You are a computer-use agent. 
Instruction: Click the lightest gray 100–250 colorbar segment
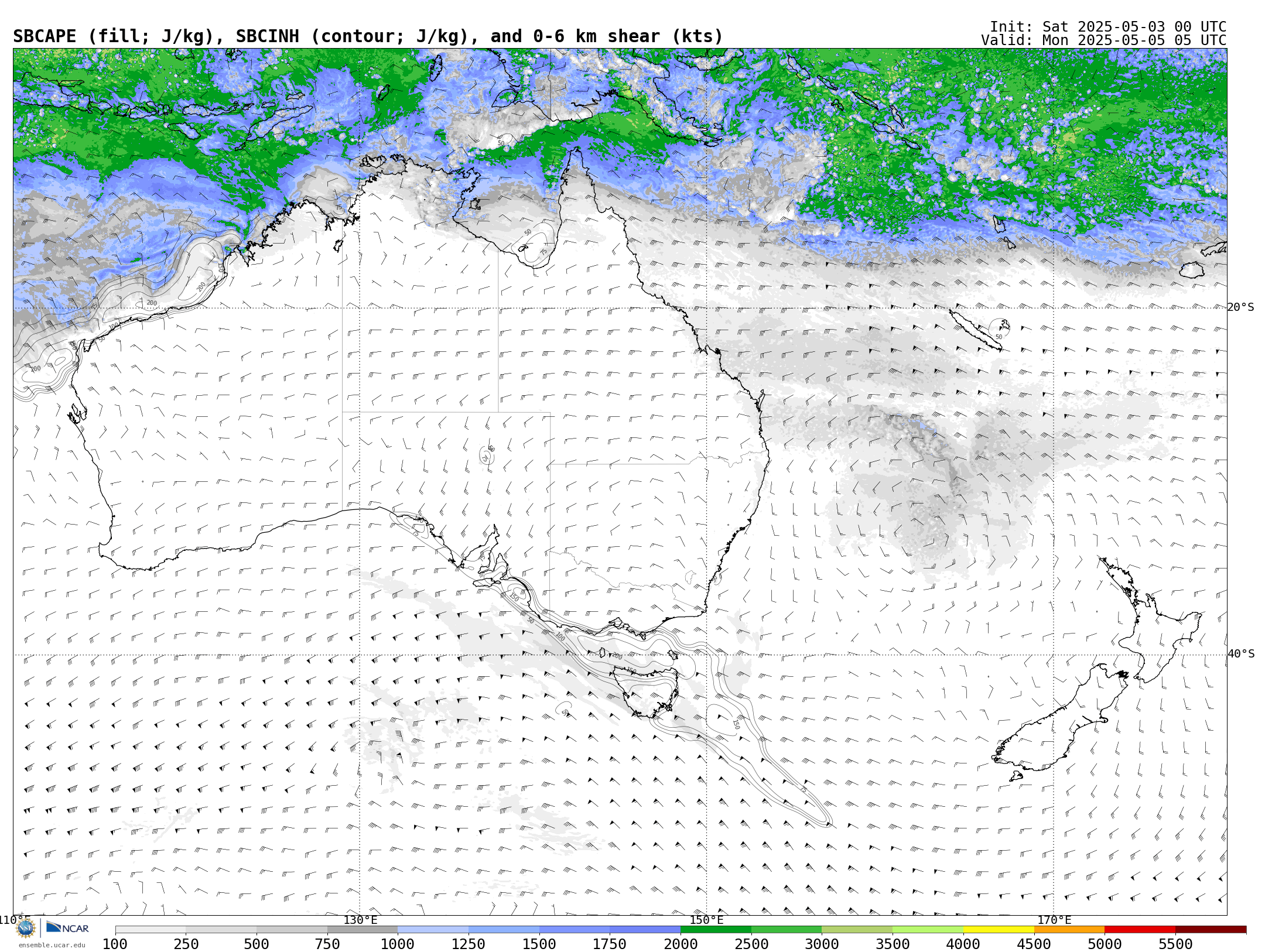click(151, 930)
